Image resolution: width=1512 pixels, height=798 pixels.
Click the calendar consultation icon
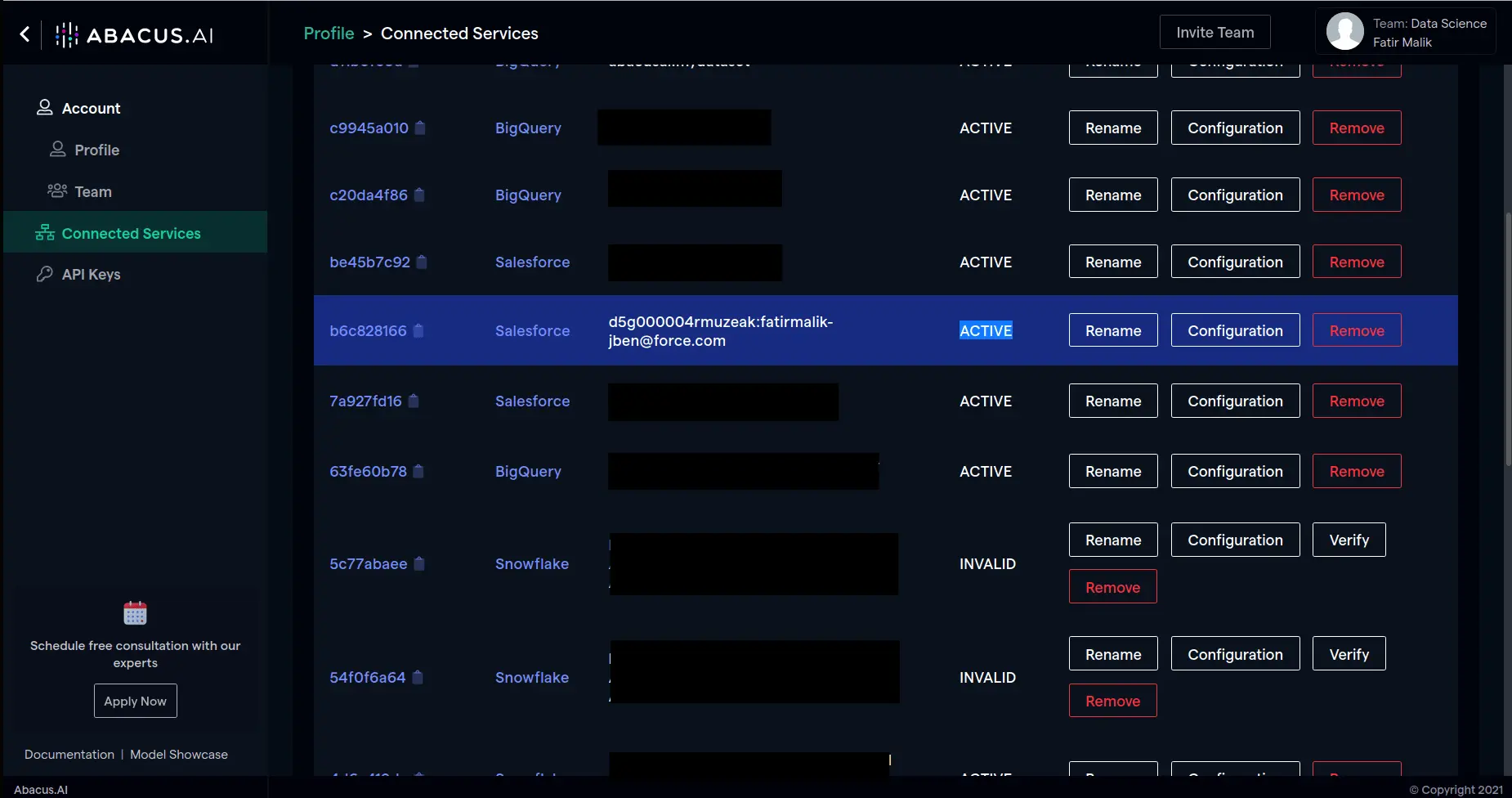(135, 612)
